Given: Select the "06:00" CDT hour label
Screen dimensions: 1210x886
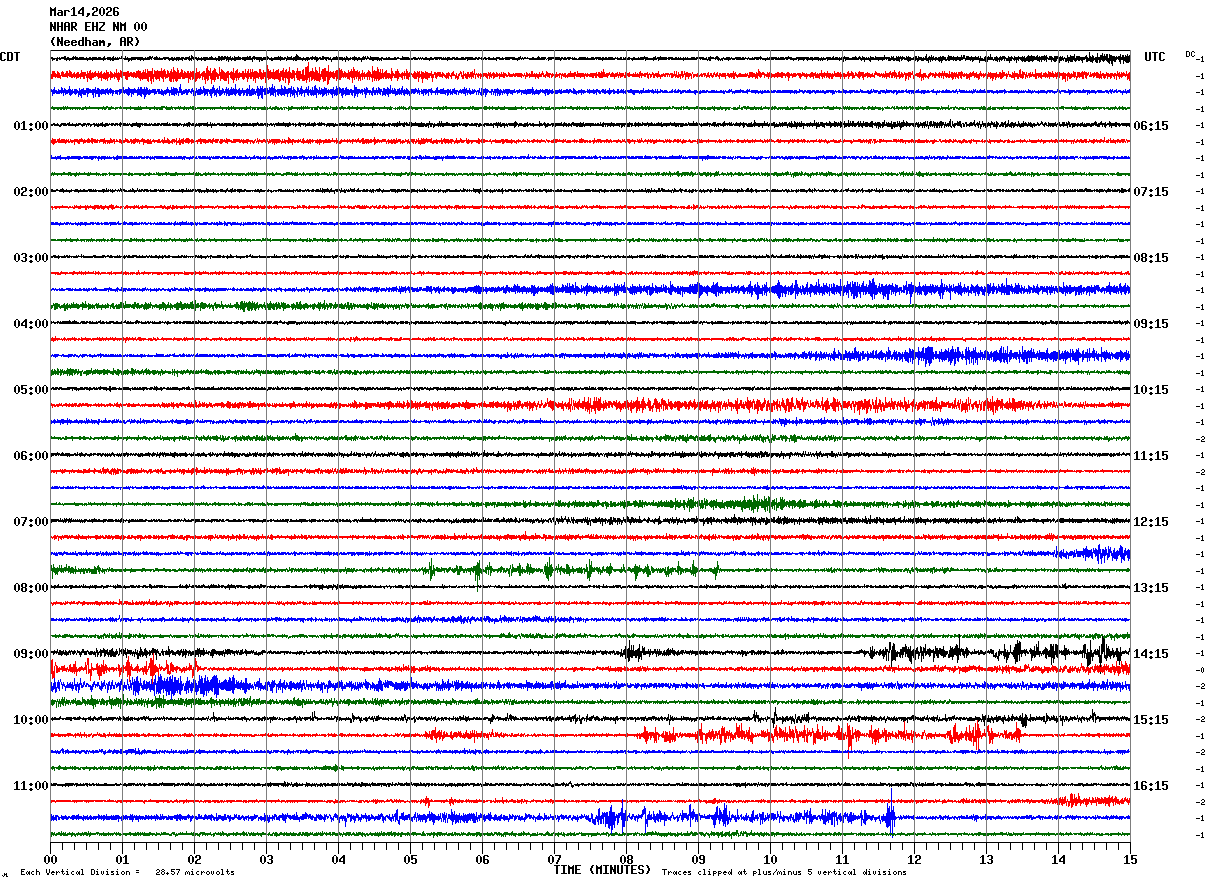Looking at the screenshot, I should click(x=31, y=456).
